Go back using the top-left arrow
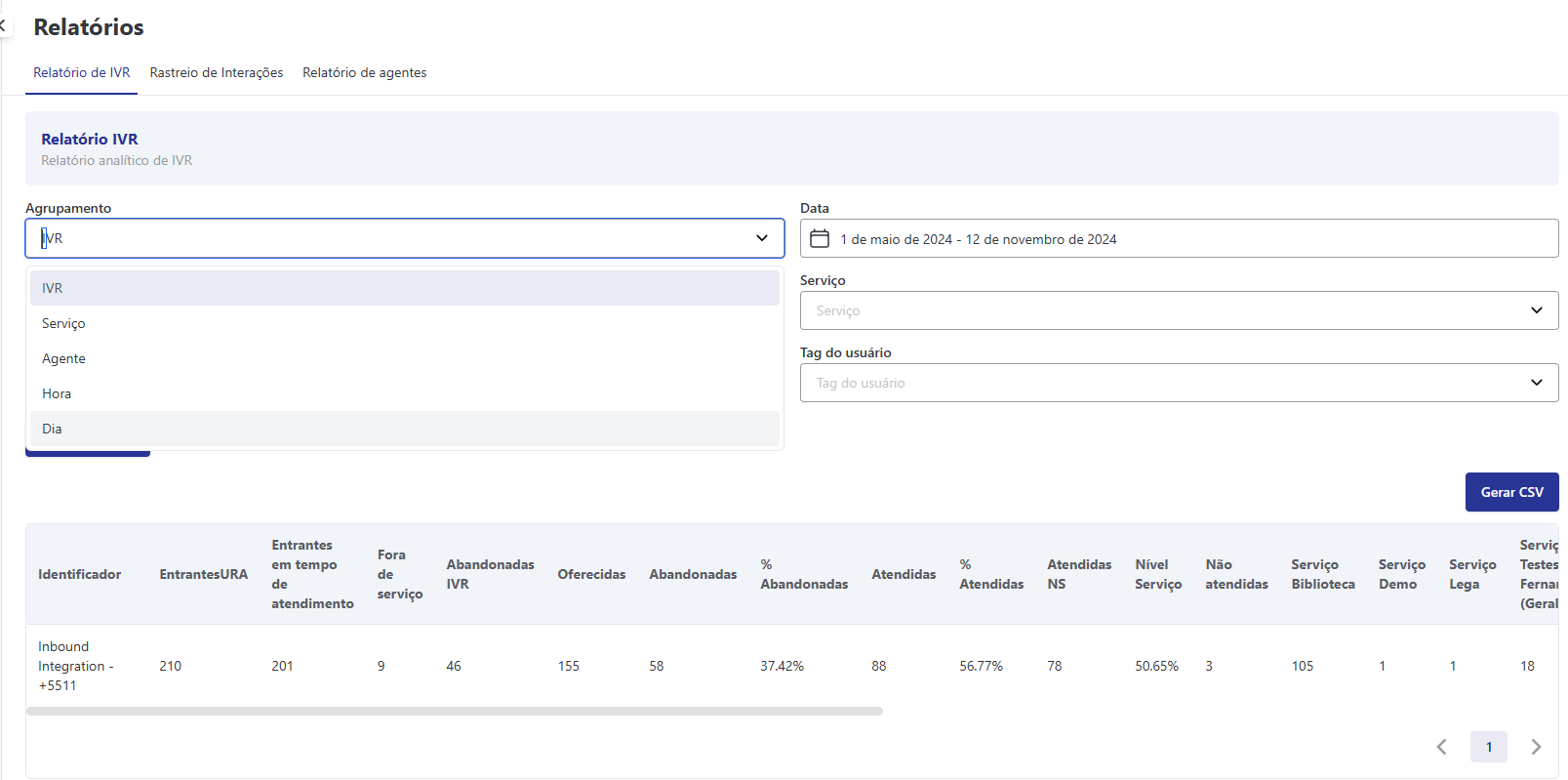Viewport: 1568px width, 780px height. tap(3, 26)
